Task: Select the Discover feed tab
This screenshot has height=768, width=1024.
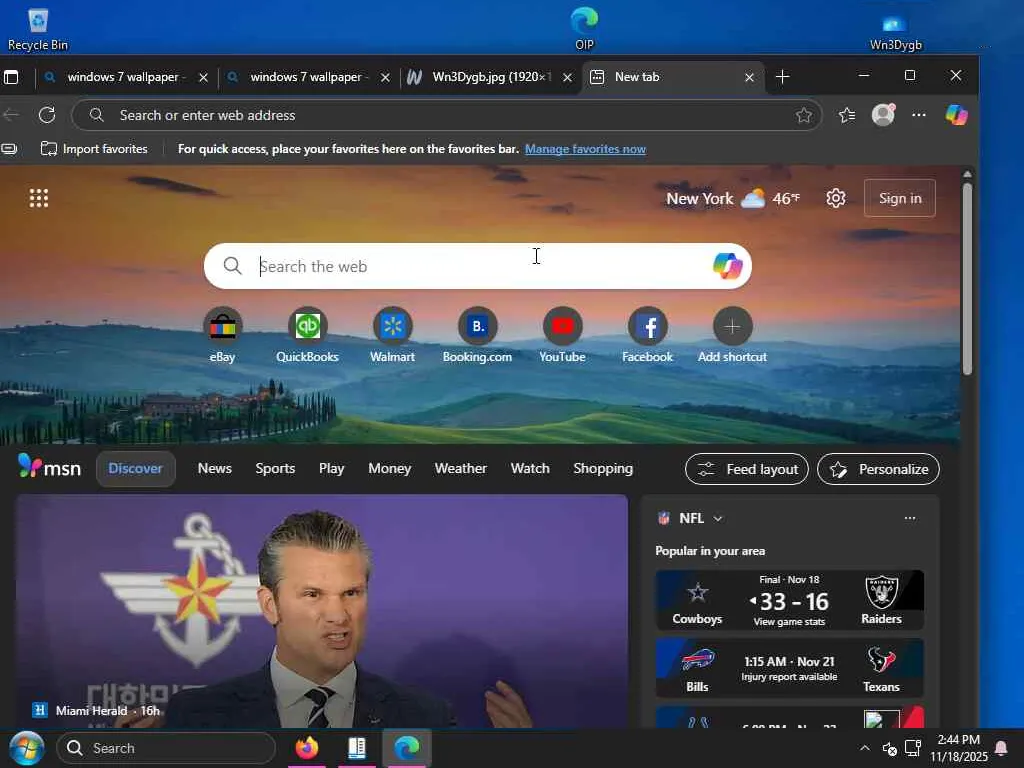Action: pyautogui.click(x=136, y=468)
